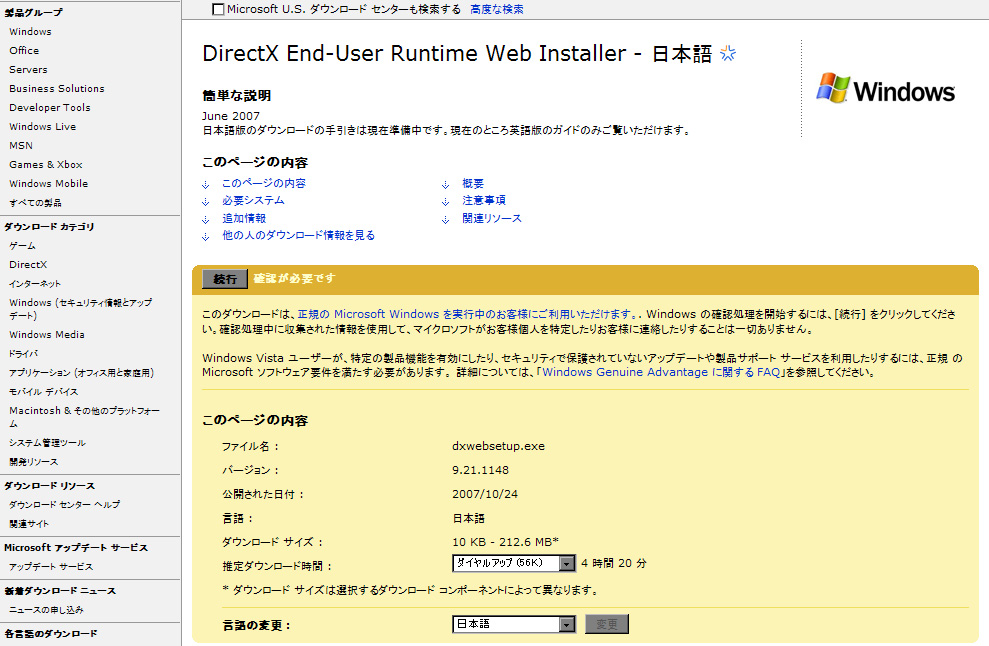Open ニュースの申し込み sidebar link

46,610
